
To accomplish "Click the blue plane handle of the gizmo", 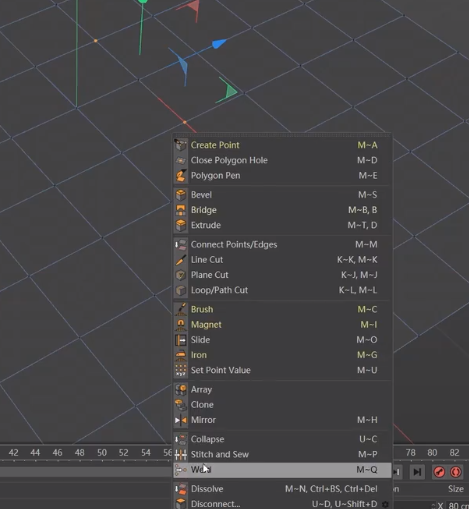I will pyautogui.click(x=183, y=66).
